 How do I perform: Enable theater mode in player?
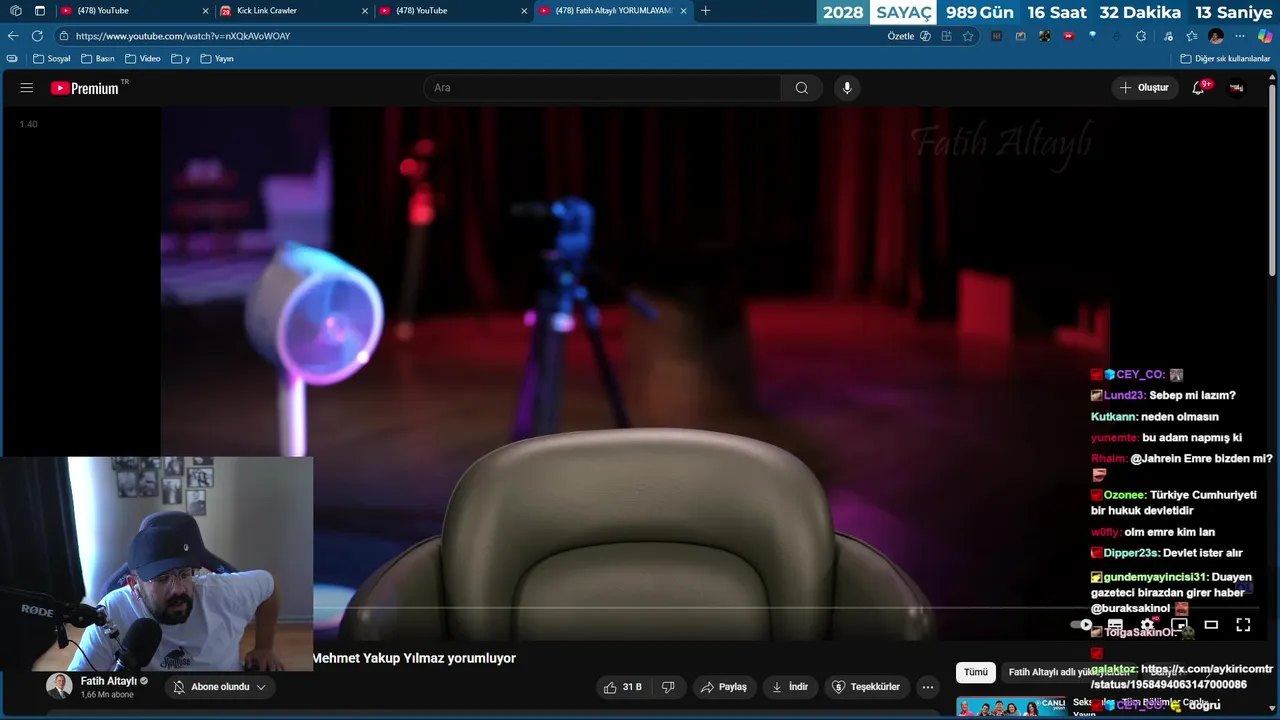tap(1211, 625)
